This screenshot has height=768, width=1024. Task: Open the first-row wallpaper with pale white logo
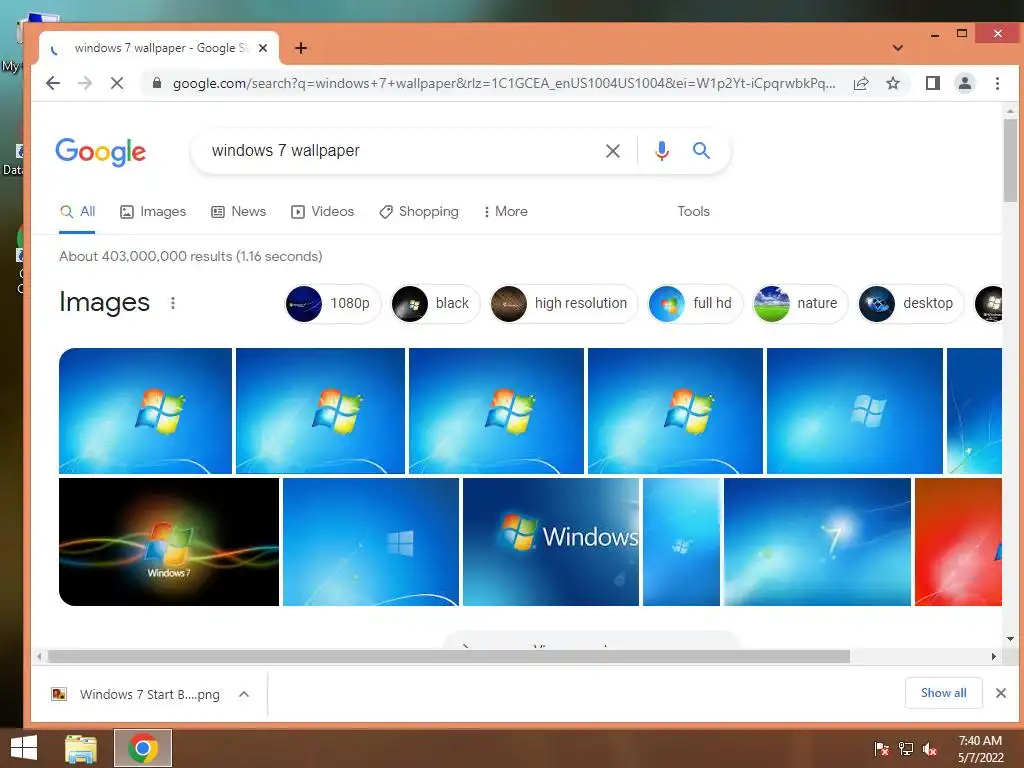click(854, 411)
